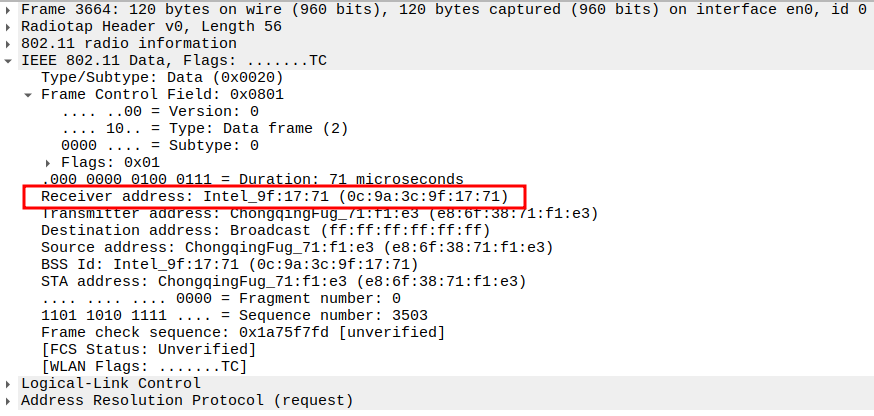This screenshot has width=874, height=416.
Task: Expand the 802.11 radio information section
Action: click(10, 44)
